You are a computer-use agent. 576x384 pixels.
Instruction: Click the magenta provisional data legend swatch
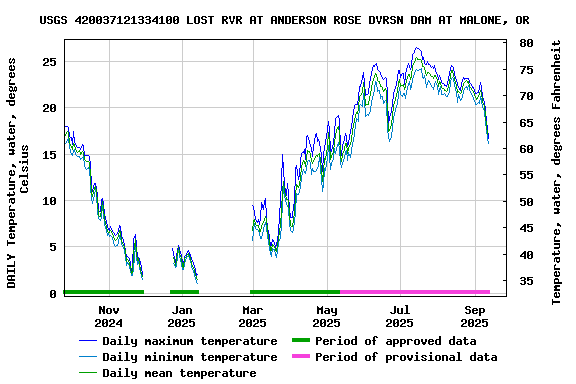point(301,356)
